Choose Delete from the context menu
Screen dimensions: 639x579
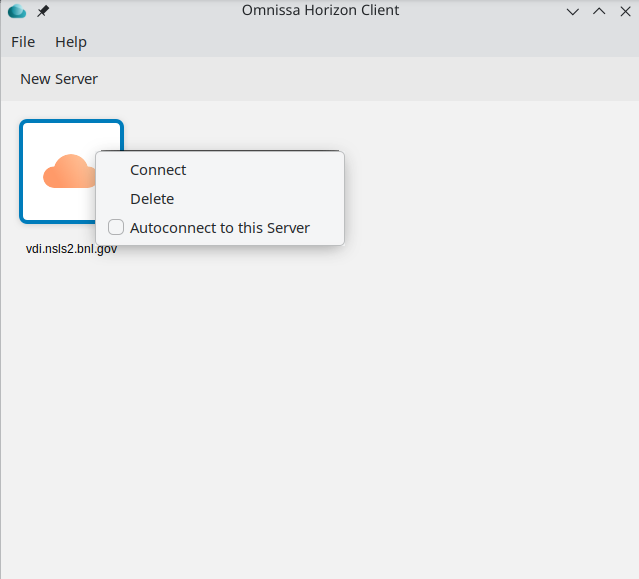coord(152,199)
